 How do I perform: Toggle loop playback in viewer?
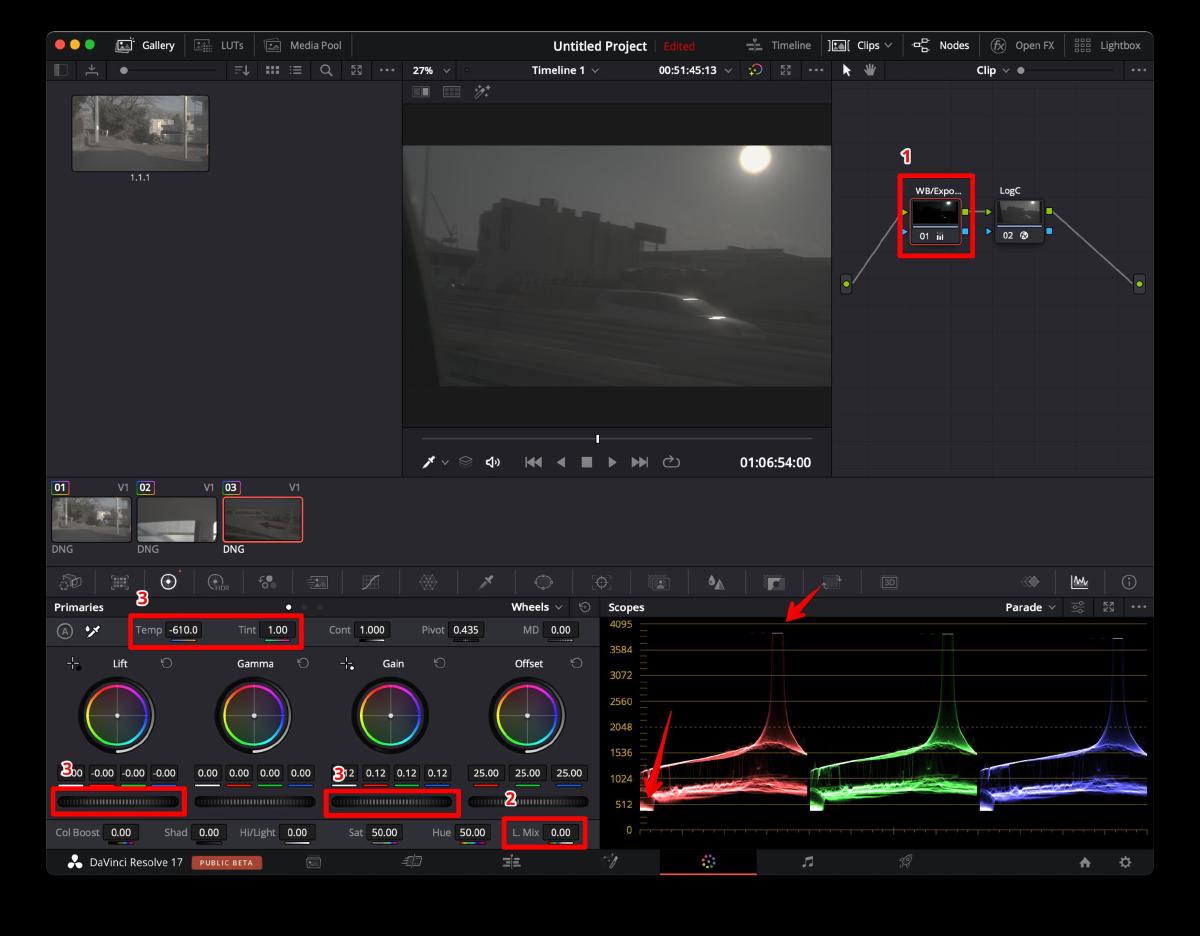pos(671,462)
